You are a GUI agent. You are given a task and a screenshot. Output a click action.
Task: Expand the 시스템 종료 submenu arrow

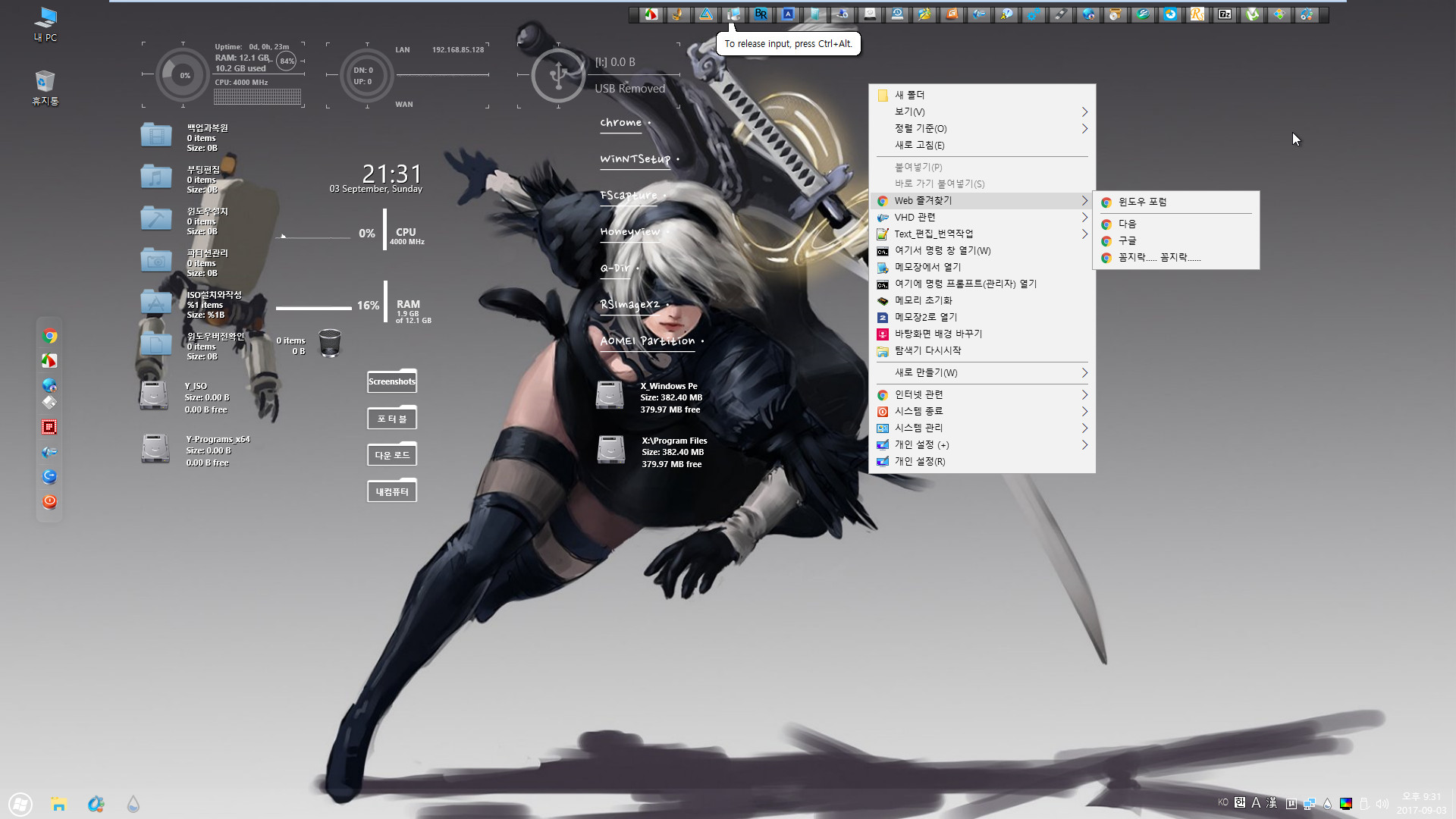click(x=1084, y=412)
